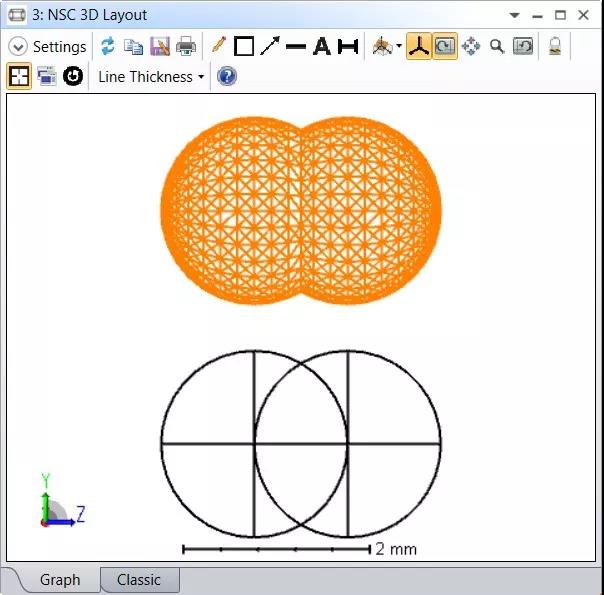The width and height of the screenshot is (604, 595).
Task: Toggle the three-axis orientation indicator button
Action: 419,46
